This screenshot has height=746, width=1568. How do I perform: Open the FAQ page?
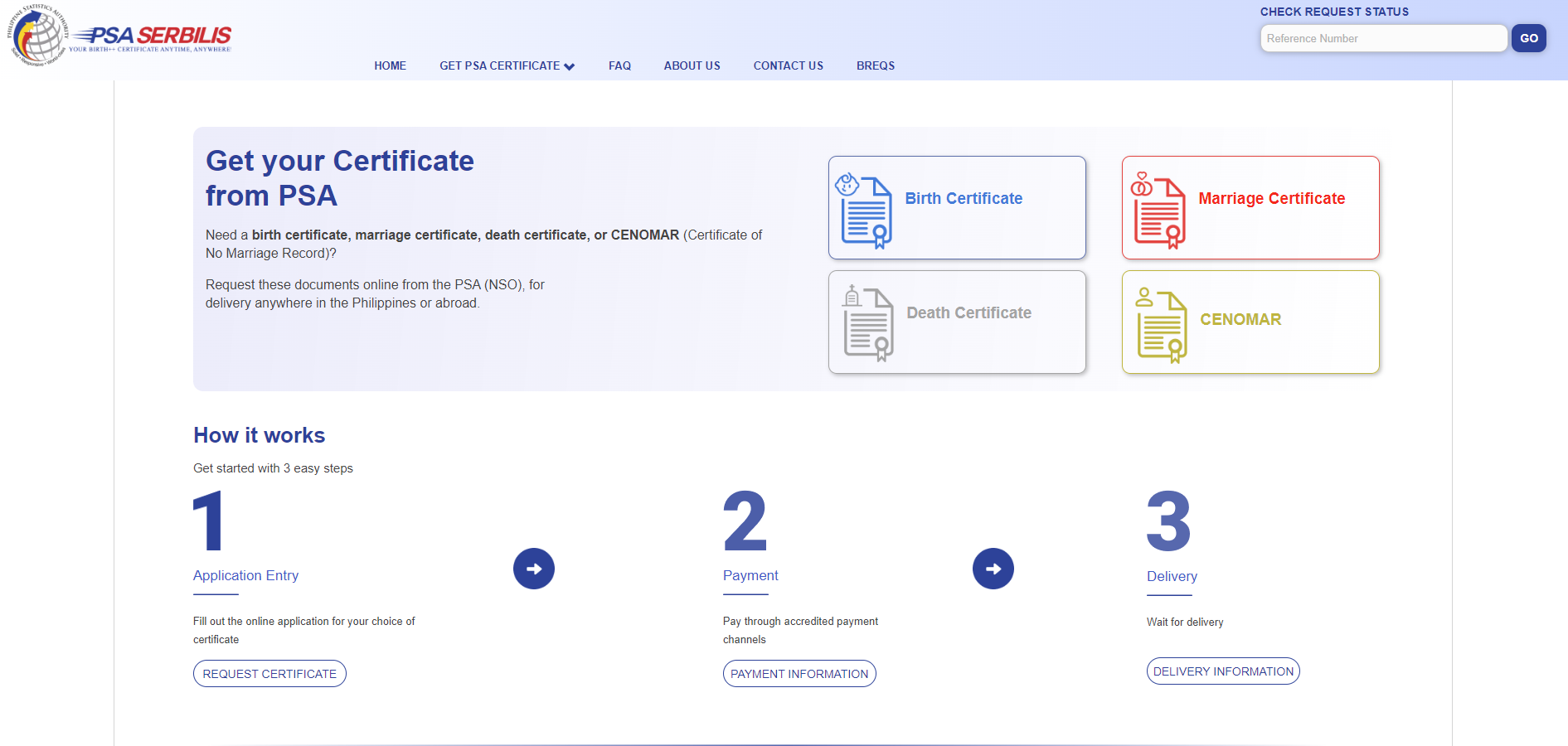[x=619, y=65]
